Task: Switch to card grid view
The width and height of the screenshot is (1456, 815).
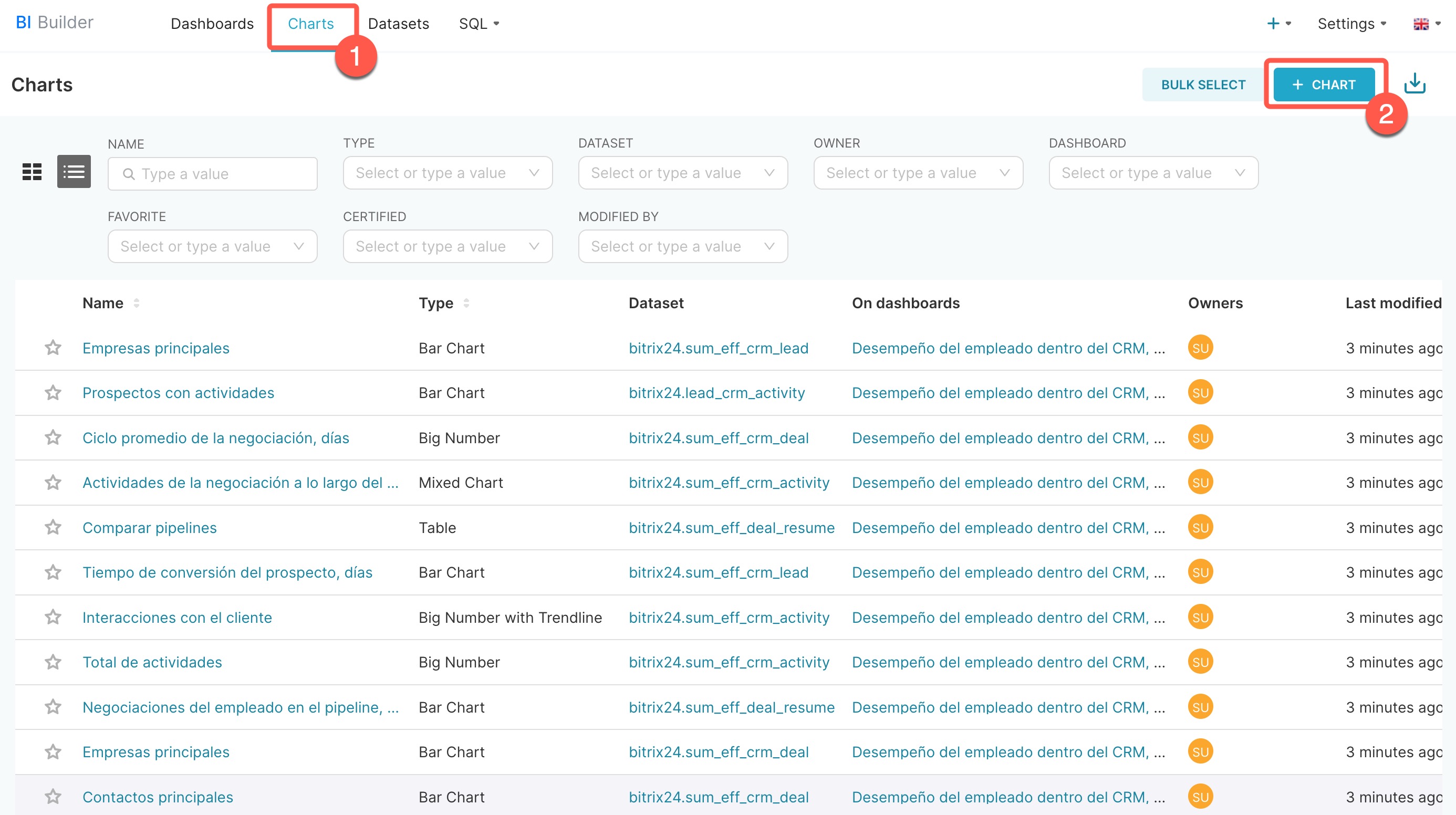Action: [x=32, y=172]
